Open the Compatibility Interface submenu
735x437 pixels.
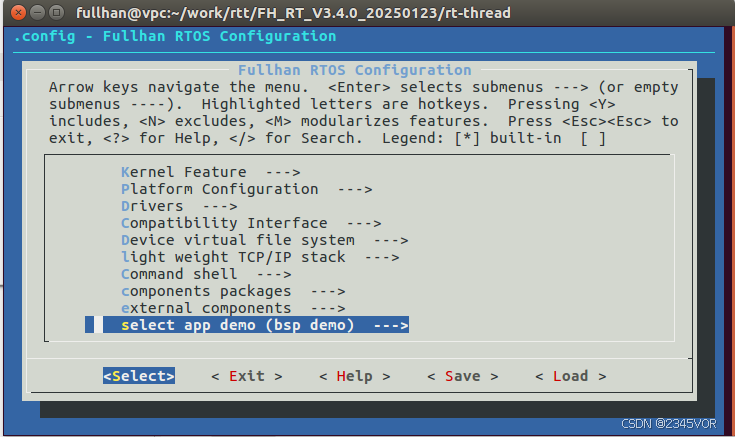(251, 223)
